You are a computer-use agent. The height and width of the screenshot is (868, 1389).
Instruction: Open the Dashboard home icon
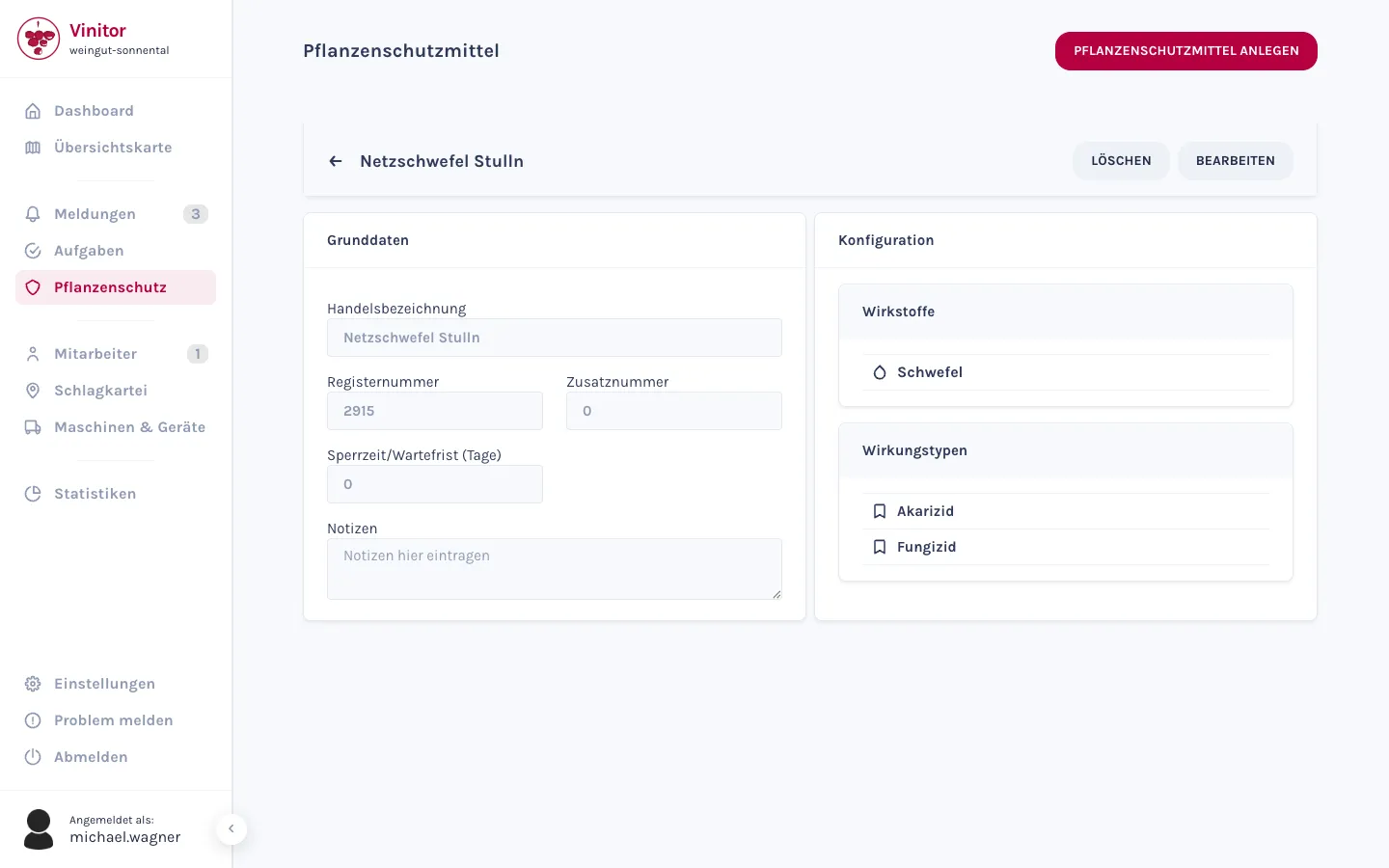(33, 111)
